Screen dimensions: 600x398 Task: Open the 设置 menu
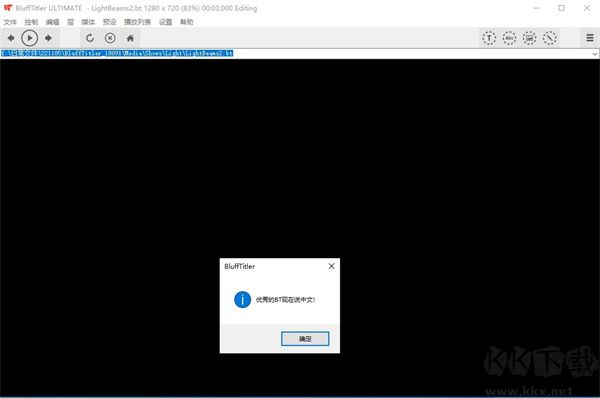coord(165,22)
